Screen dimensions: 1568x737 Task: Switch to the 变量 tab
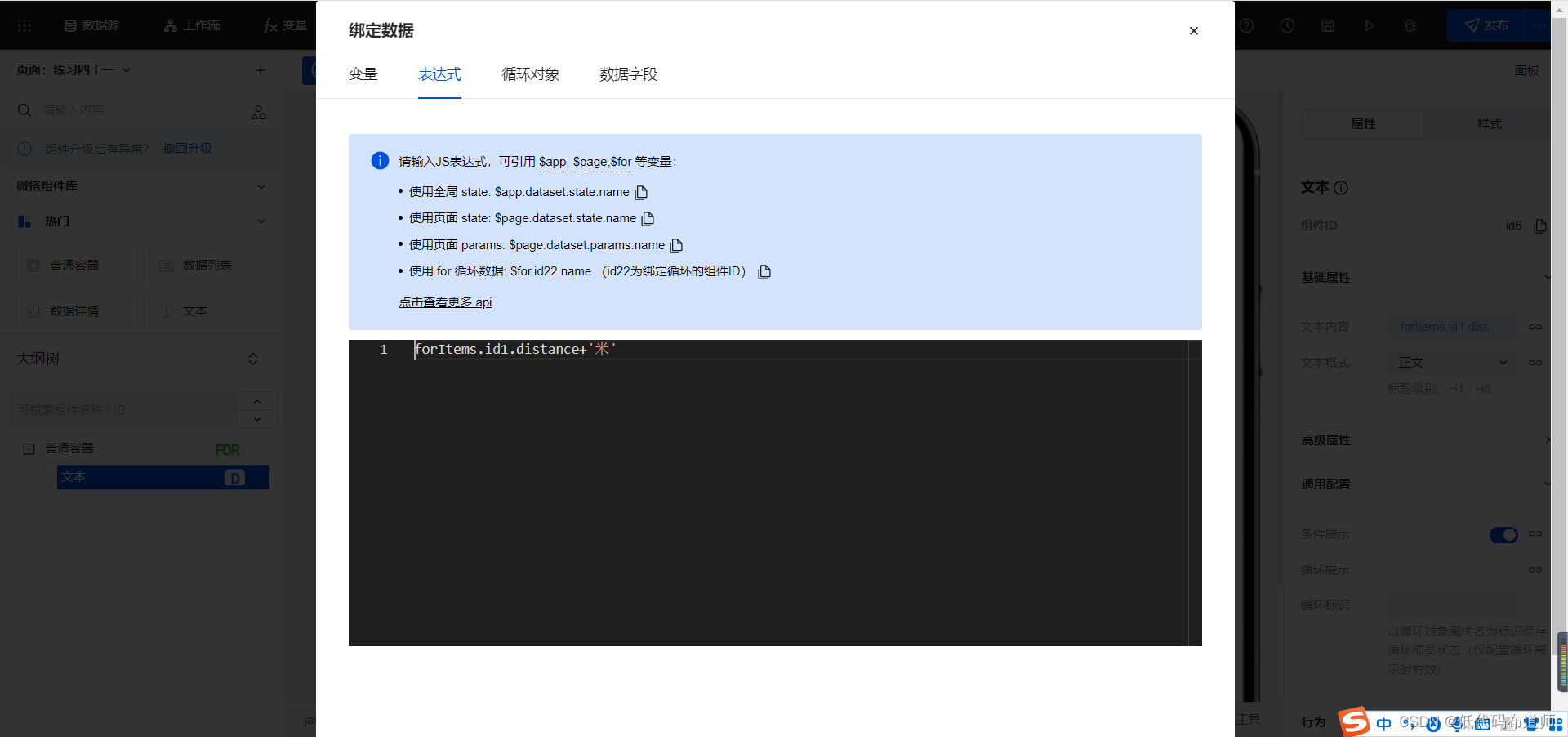363,74
